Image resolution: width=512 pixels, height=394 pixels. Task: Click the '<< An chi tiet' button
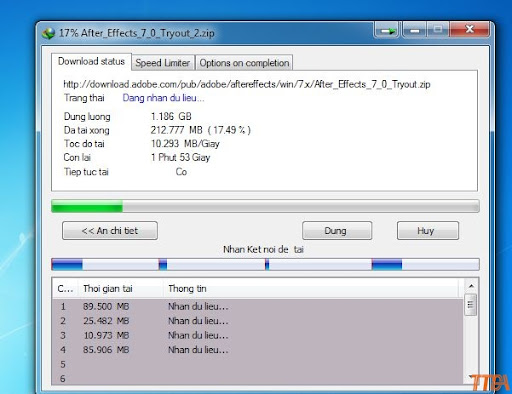pyautogui.click(x=110, y=231)
